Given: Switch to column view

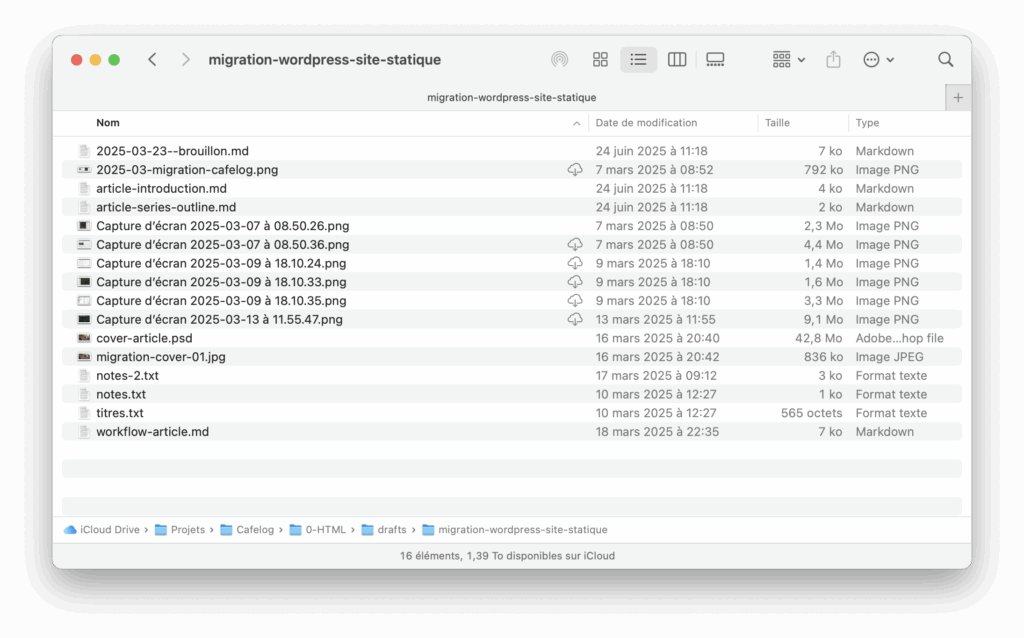Looking at the screenshot, I should [677, 60].
